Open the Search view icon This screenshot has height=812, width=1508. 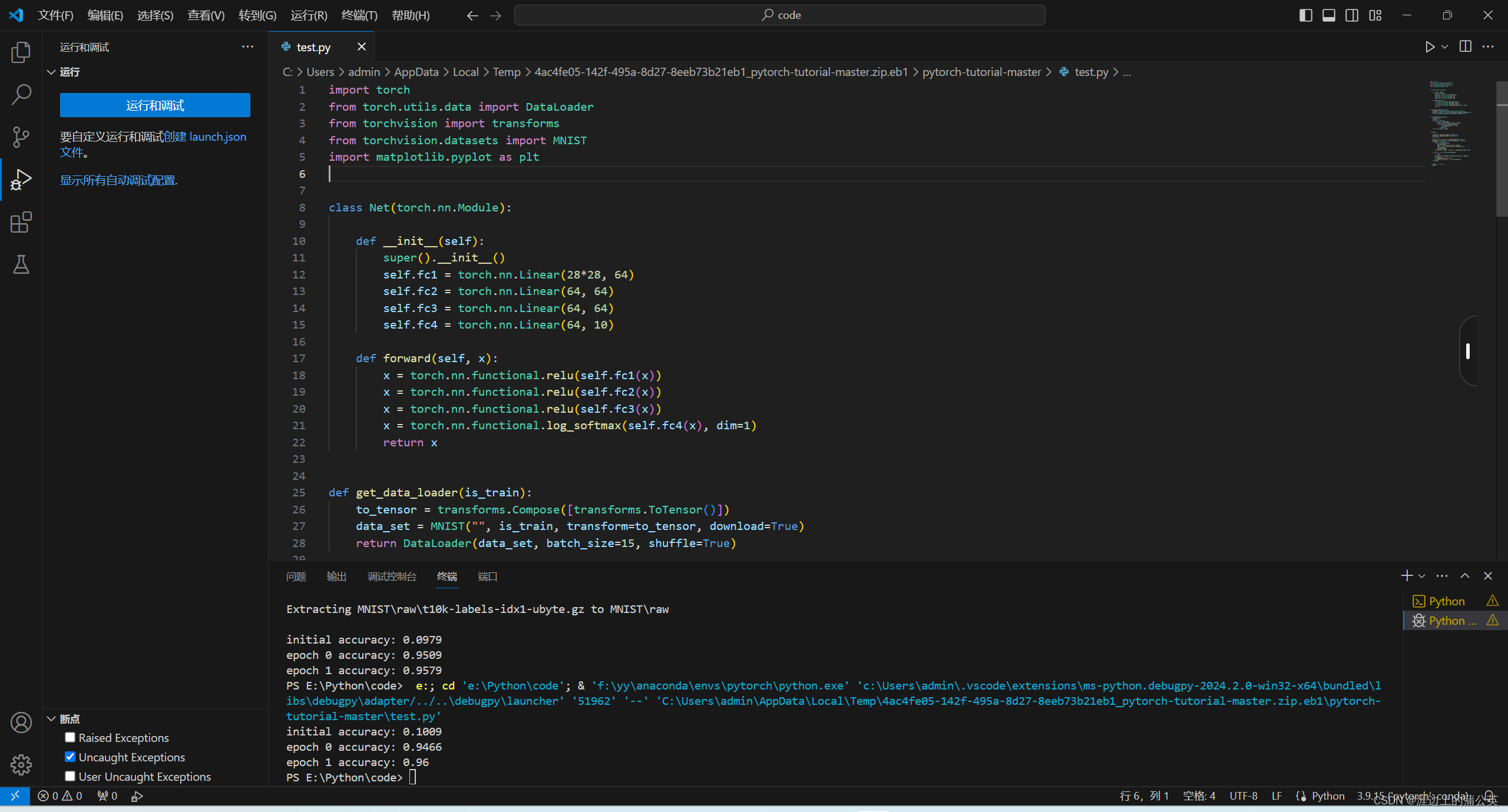tap(21, 94)
